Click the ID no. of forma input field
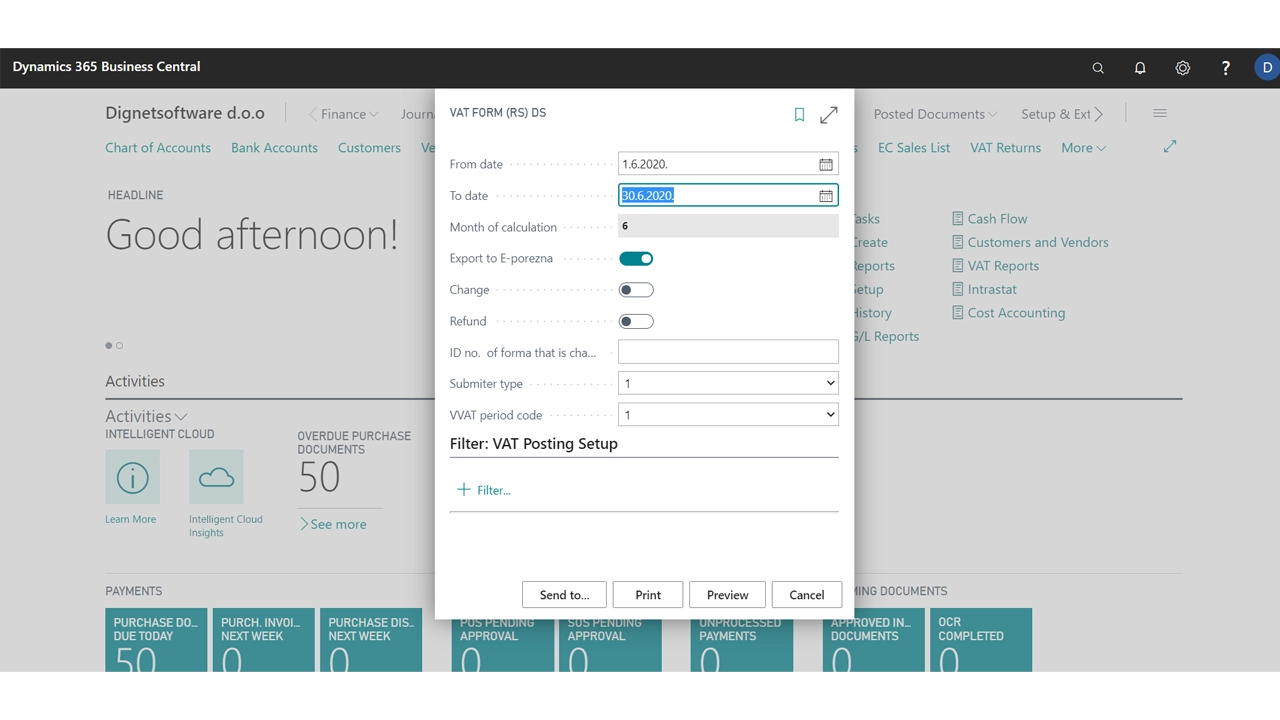Screen dimensions: 1280x720 coord(728,352)
